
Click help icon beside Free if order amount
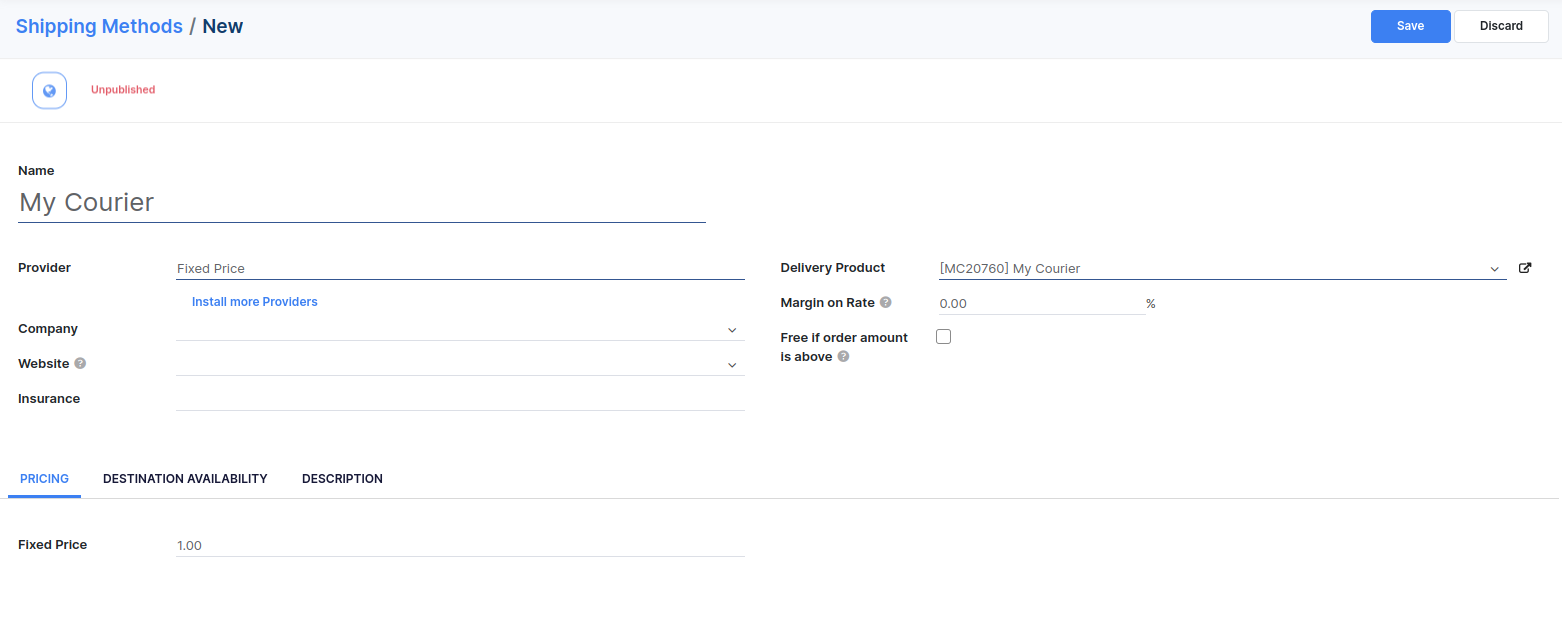[x=843, y=357]
